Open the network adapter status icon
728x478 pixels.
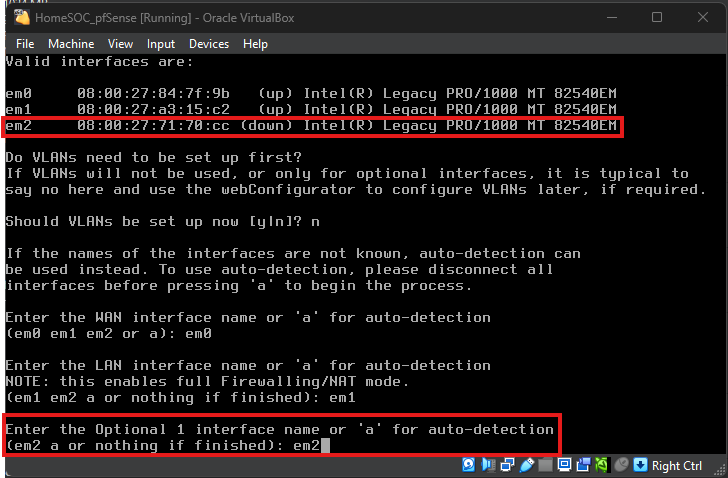tap(507, 465)
